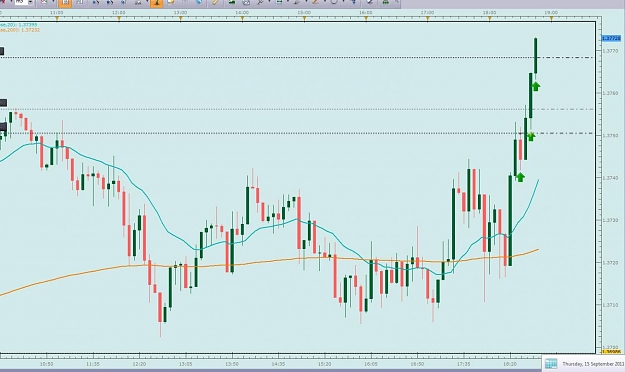Click the 16:05 label on bottom time axis
This screenshot has width=625, height=372.
tap(371, 364)
